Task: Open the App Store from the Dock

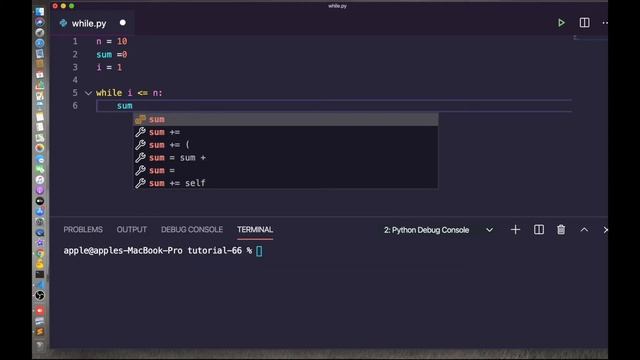Action: click(40, 211)
